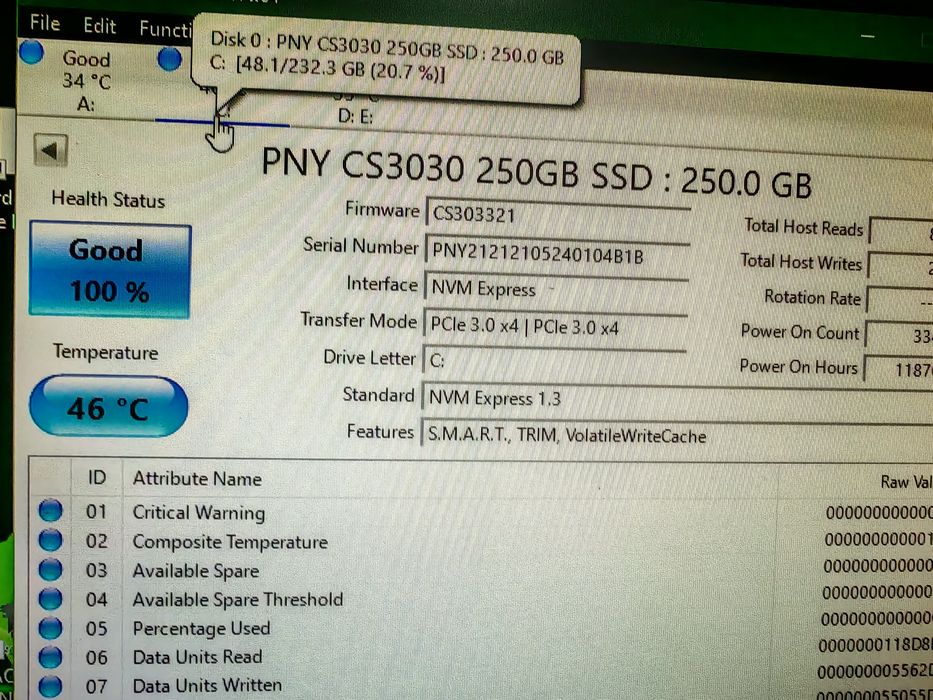Click the ID column header

[97, 477]
